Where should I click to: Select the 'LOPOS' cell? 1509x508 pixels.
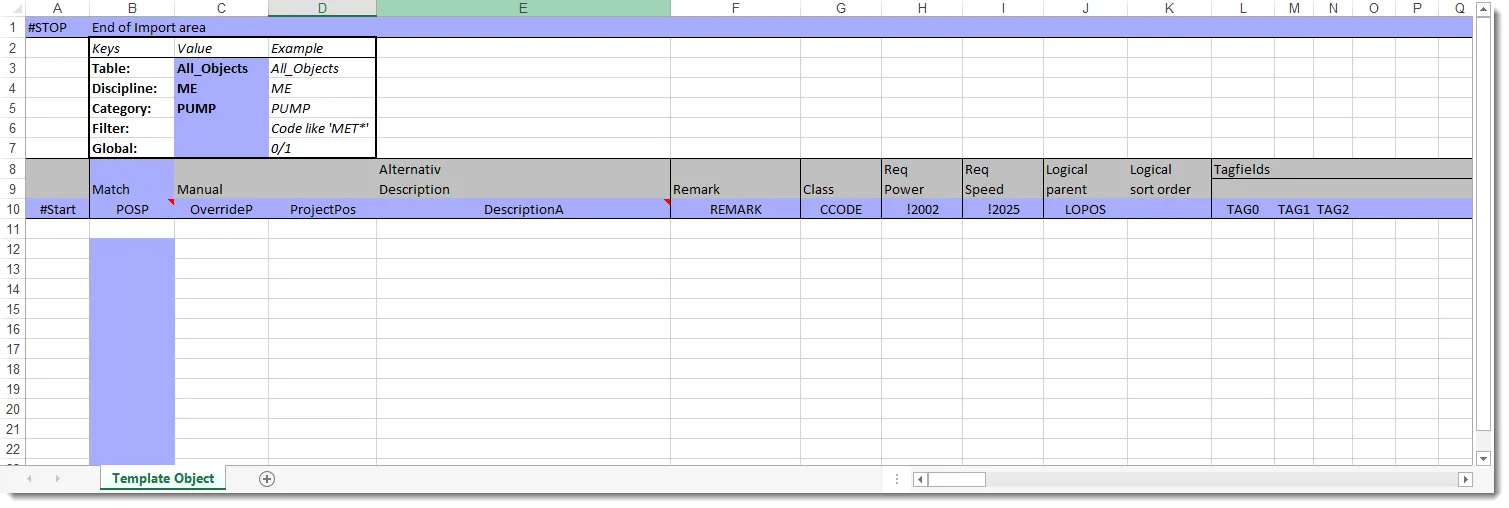click(1085, 209)
